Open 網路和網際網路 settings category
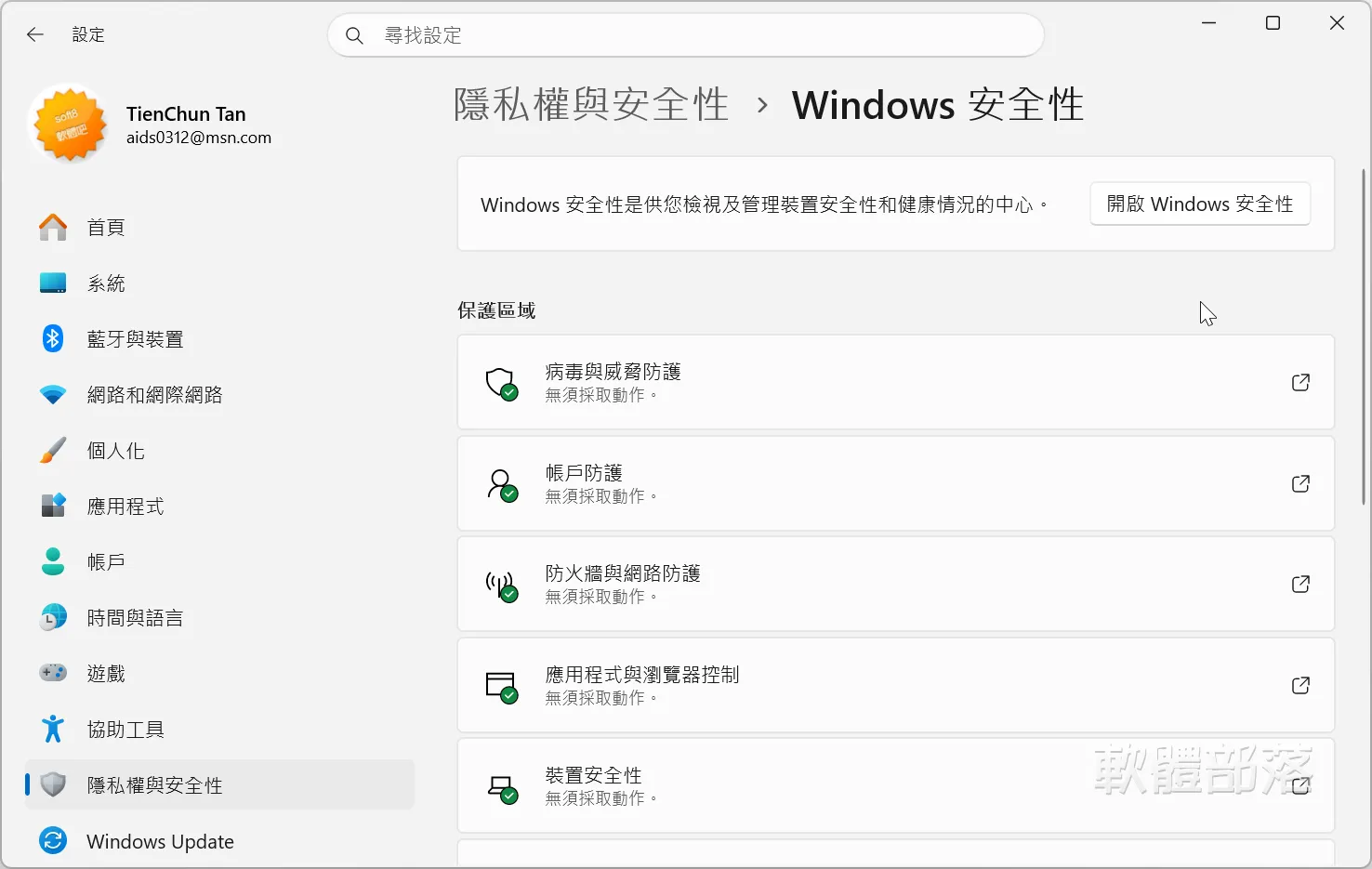 tap(220, 395)
